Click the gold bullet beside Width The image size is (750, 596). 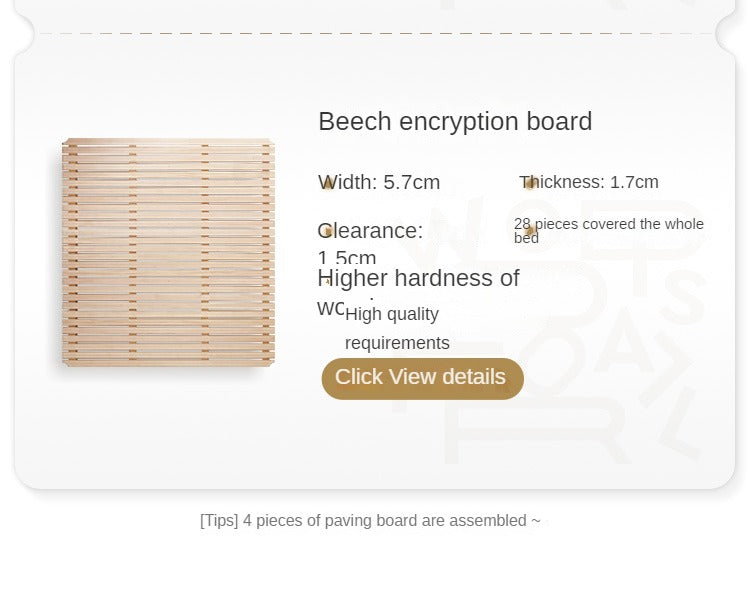click(328, 183)
